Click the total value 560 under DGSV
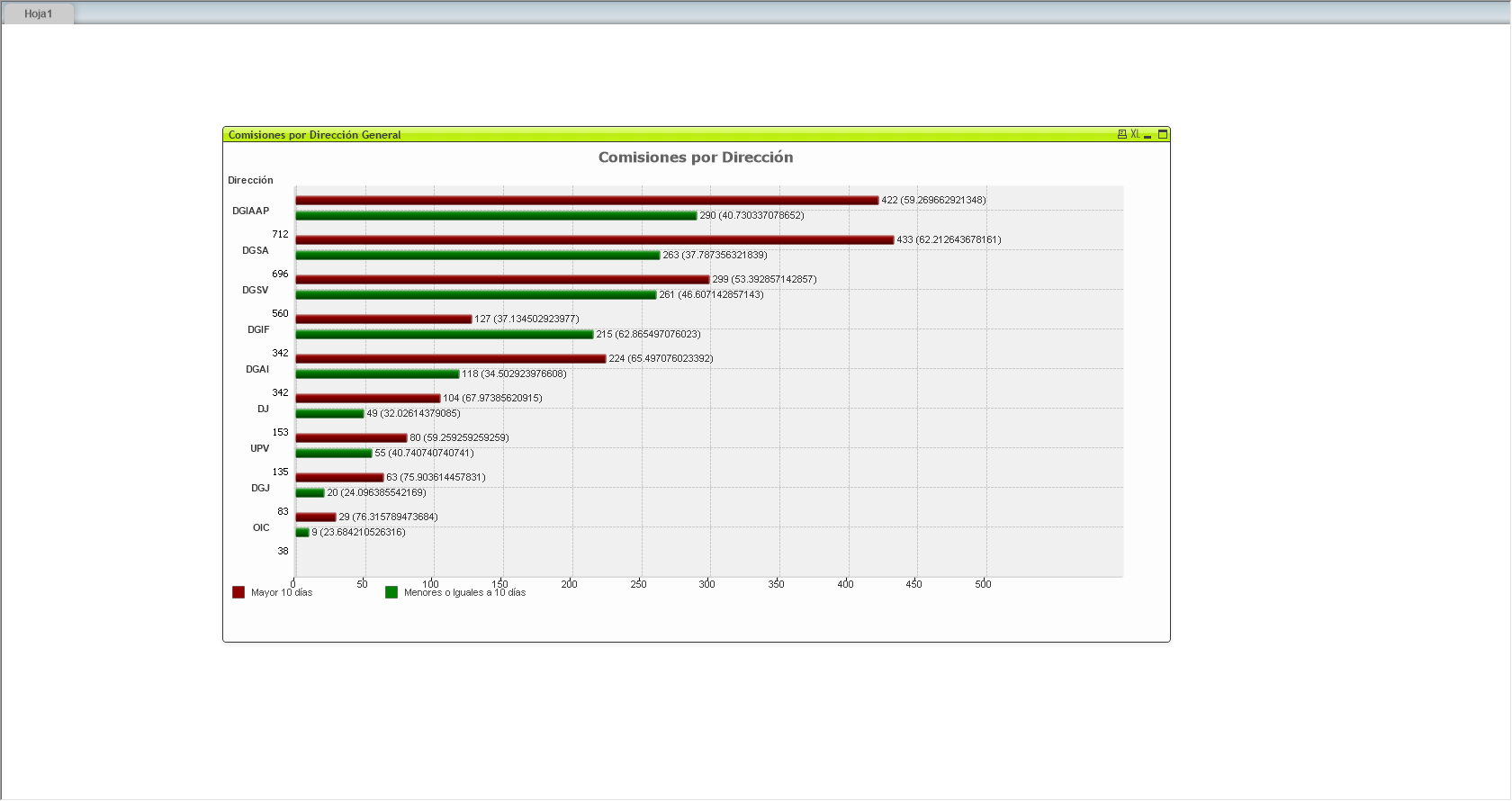1512x801 pixels. (x=281, y=313)
